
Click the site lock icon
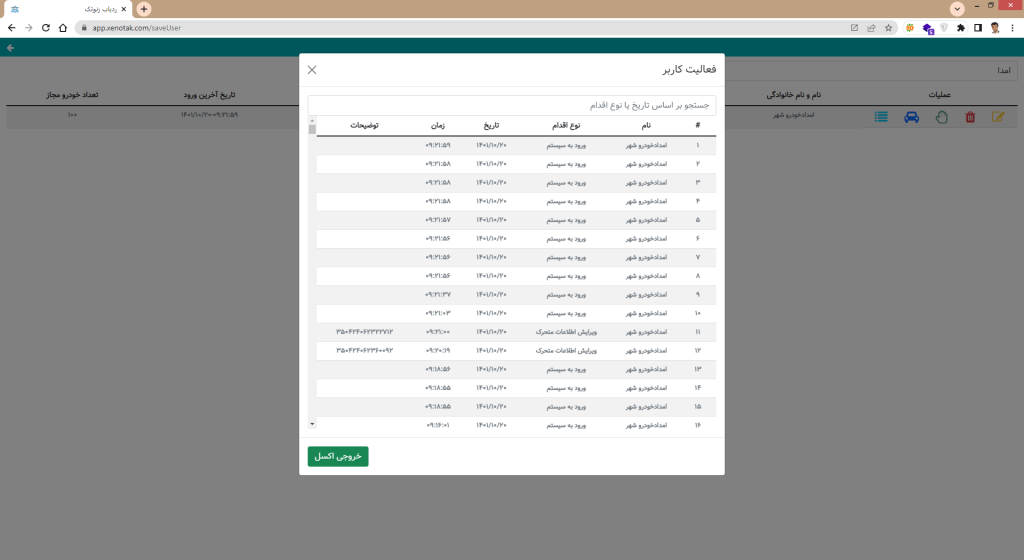pyautogui.click(x=84, y=27)
